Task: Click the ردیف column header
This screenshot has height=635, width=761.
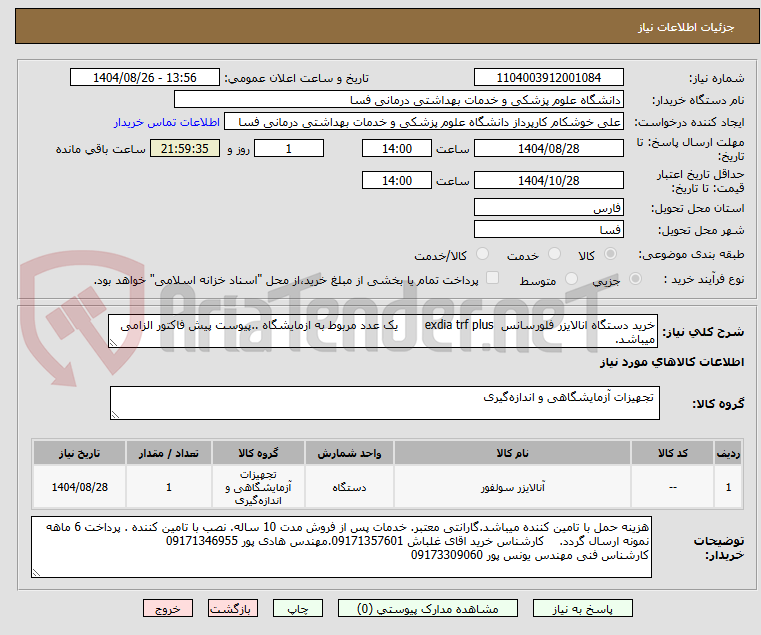Action: pyautogui.click(x=728, y=453)
